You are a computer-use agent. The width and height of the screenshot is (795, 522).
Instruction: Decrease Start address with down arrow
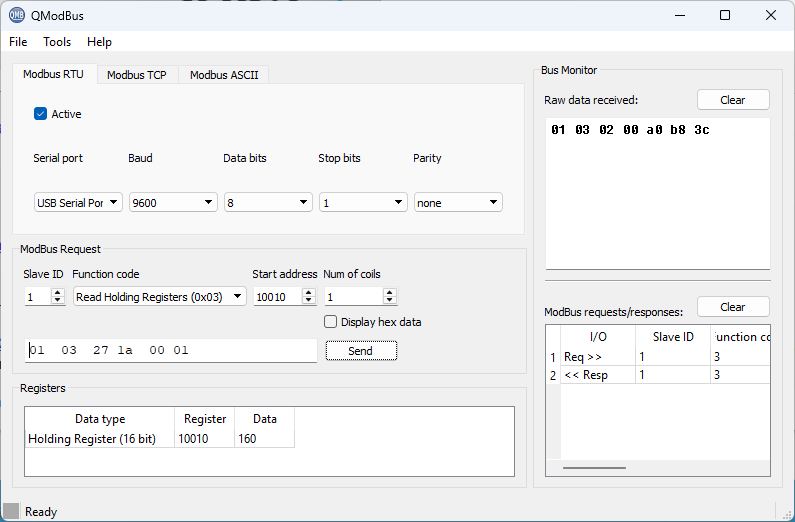coord(309,301)
